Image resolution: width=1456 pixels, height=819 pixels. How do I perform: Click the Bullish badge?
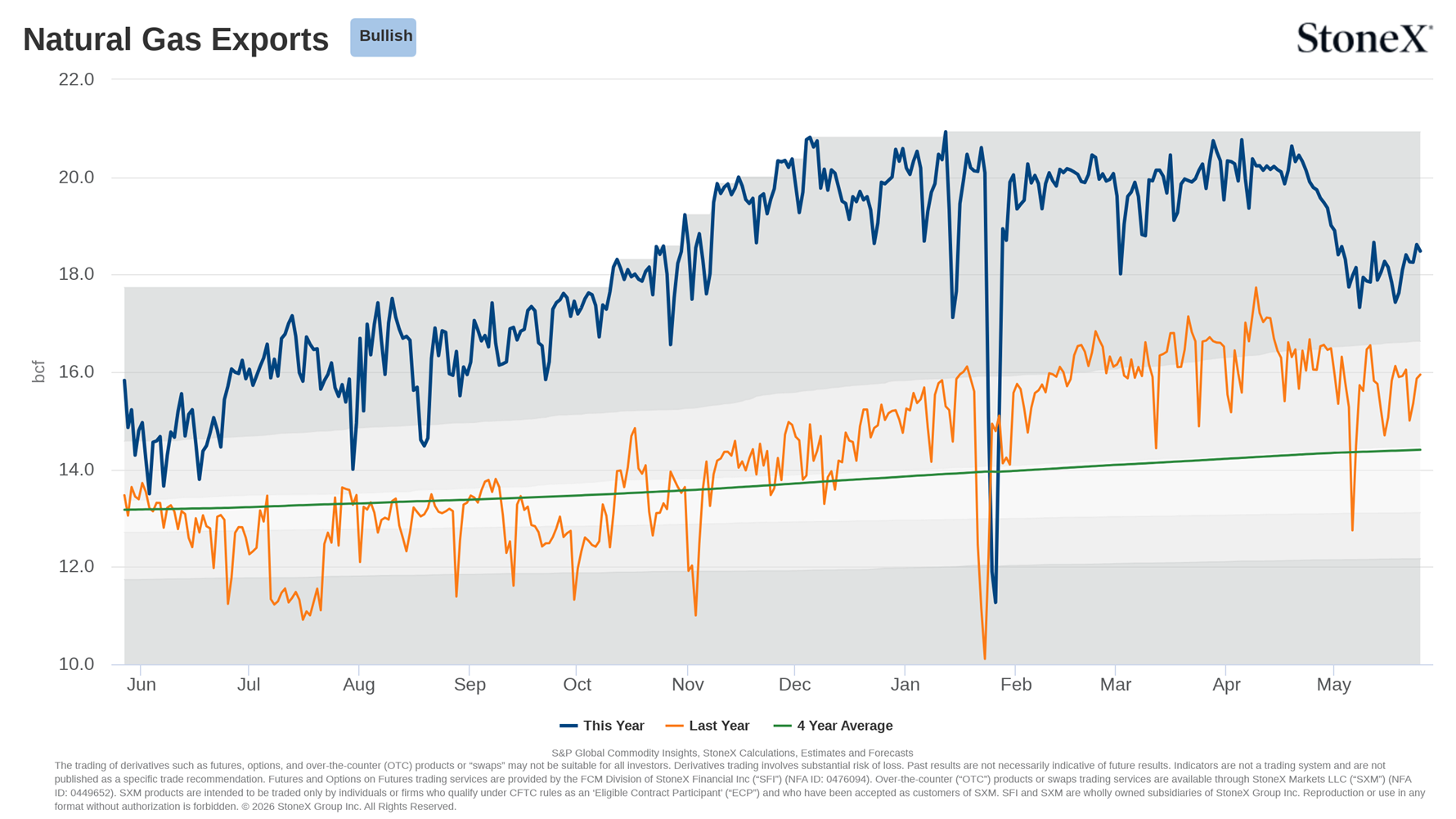coord(383,37)
